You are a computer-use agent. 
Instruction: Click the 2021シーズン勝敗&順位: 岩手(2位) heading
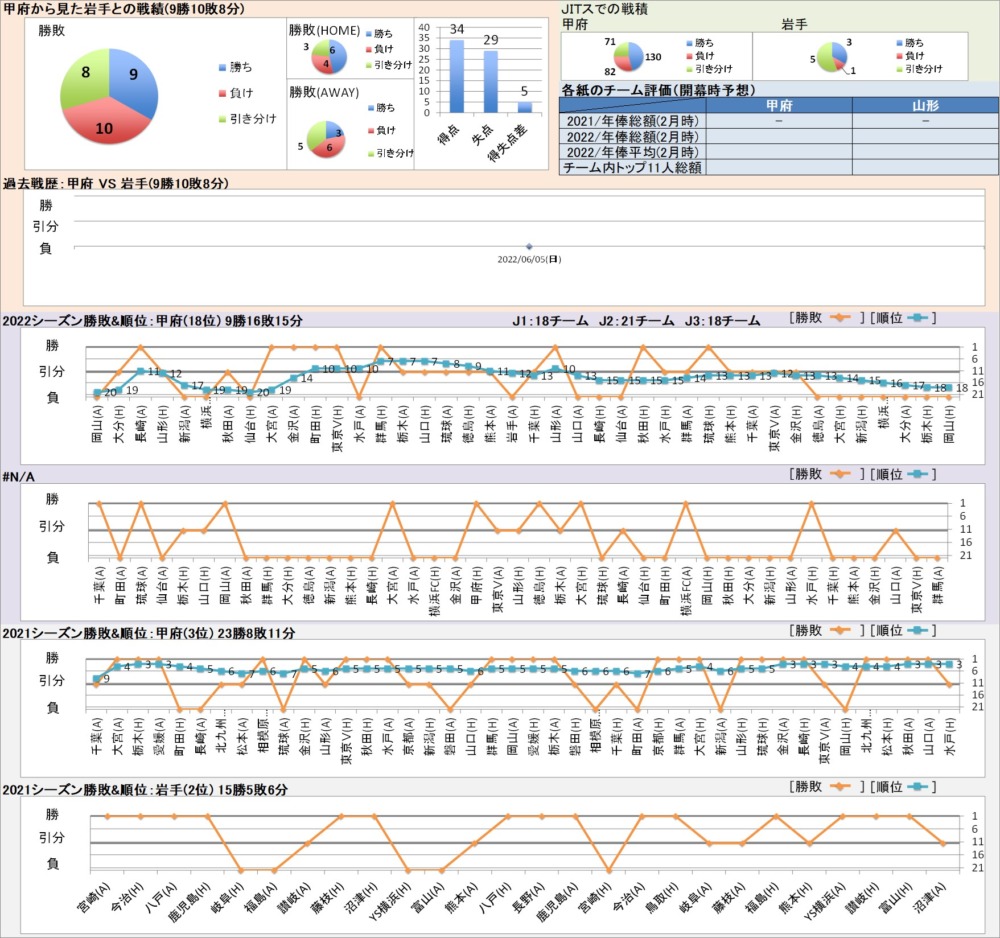tap(145, 789)
